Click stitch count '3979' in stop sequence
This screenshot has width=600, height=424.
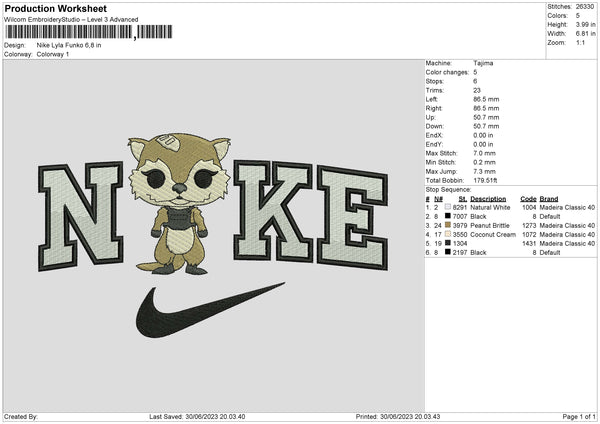[x=460, y=225]
